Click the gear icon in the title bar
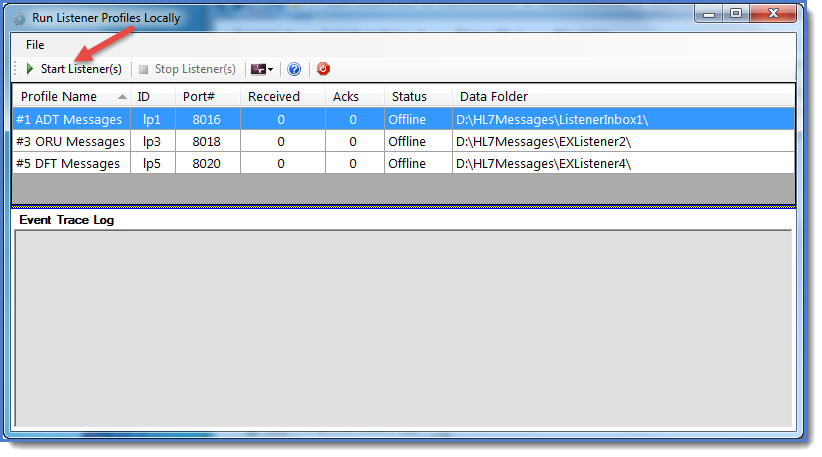The width and height of the screenshot is (822, 457). coord(19,19)
